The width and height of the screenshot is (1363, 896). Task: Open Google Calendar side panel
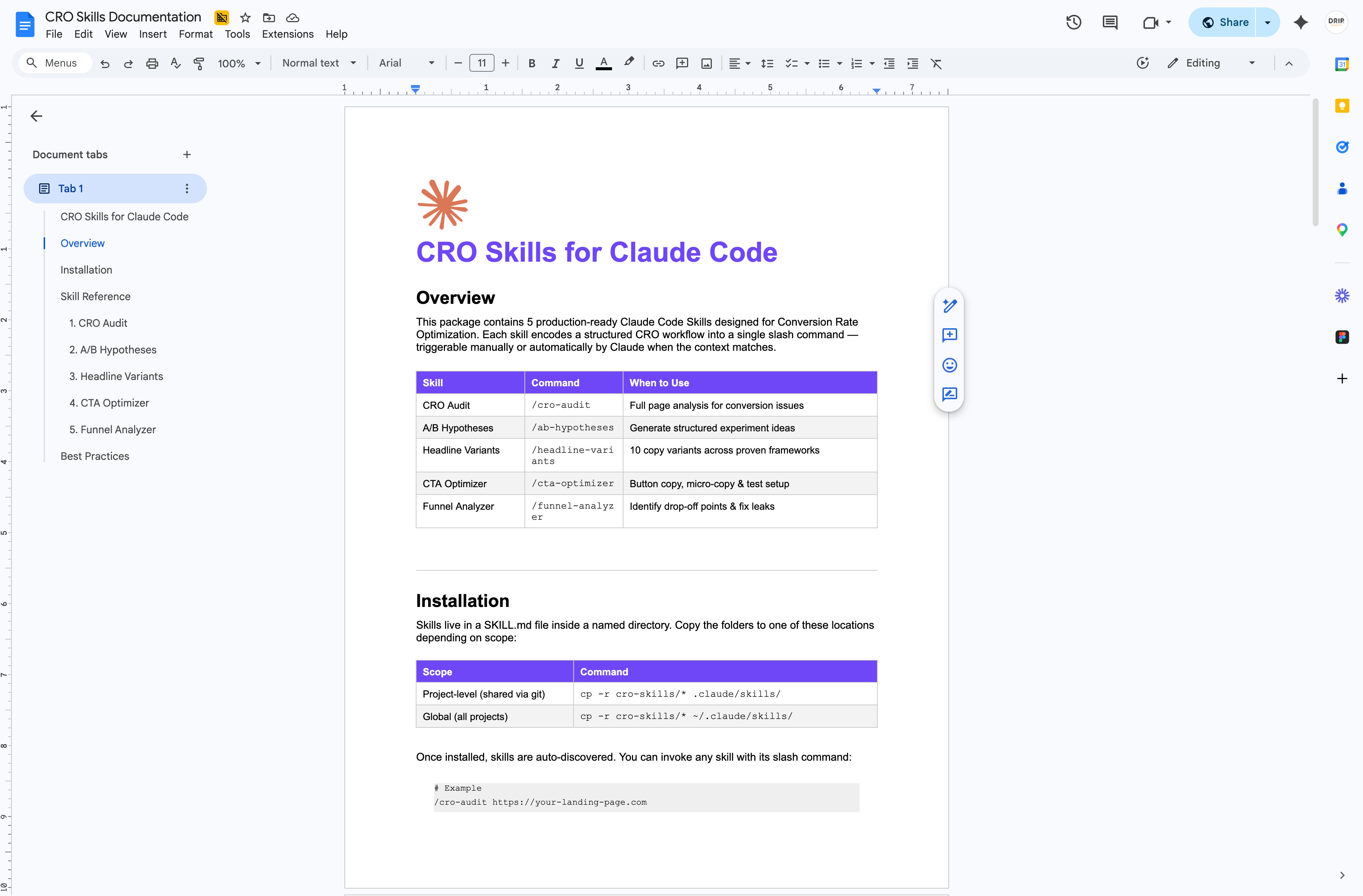(1342, 64)
